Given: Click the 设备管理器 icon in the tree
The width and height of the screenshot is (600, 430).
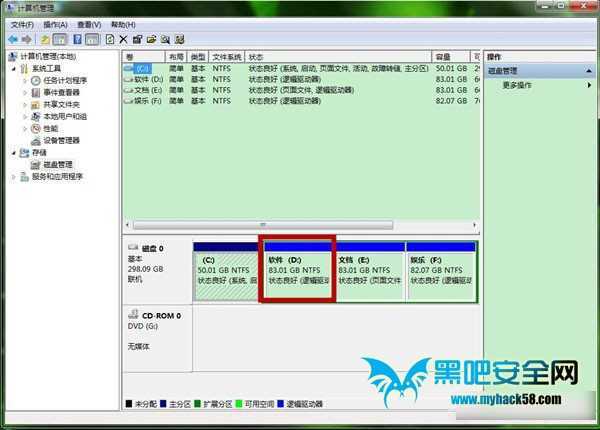Looking at the screenshot, I should [x=36, y=140].
